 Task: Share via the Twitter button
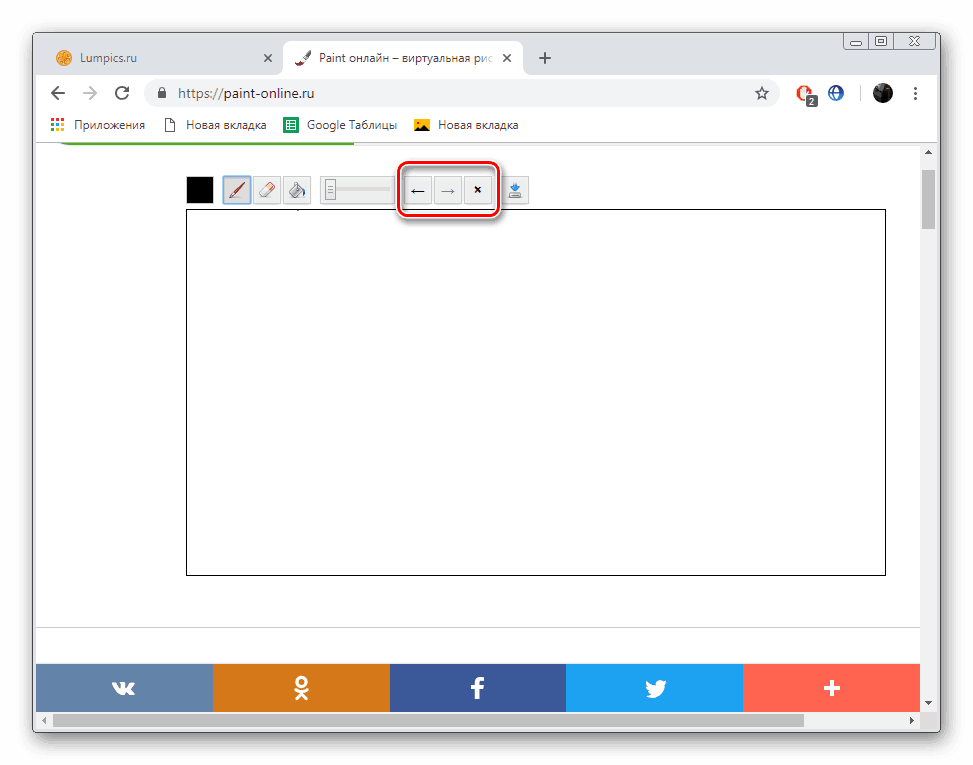tap(655, 687)
